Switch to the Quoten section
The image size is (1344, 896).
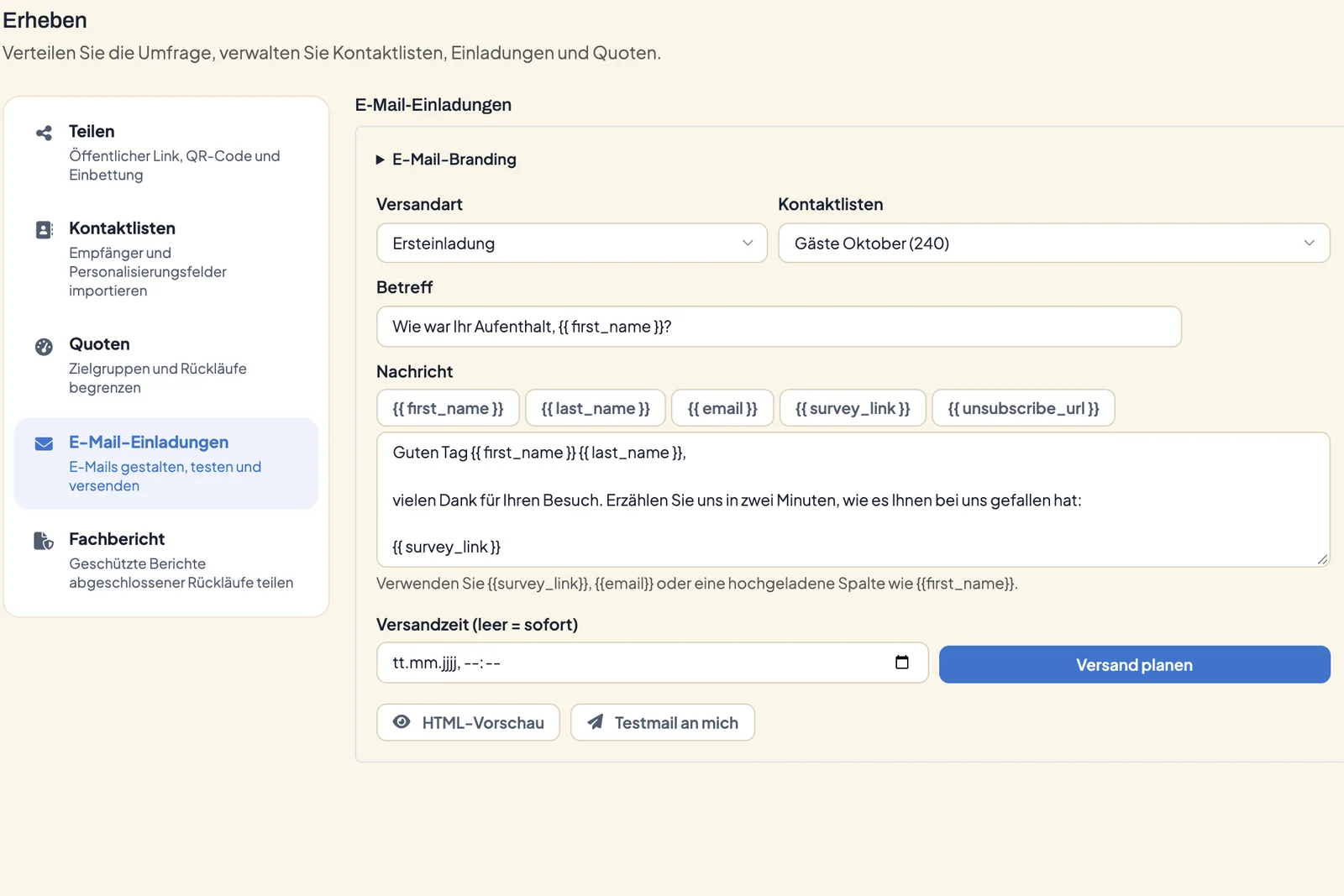166,365
